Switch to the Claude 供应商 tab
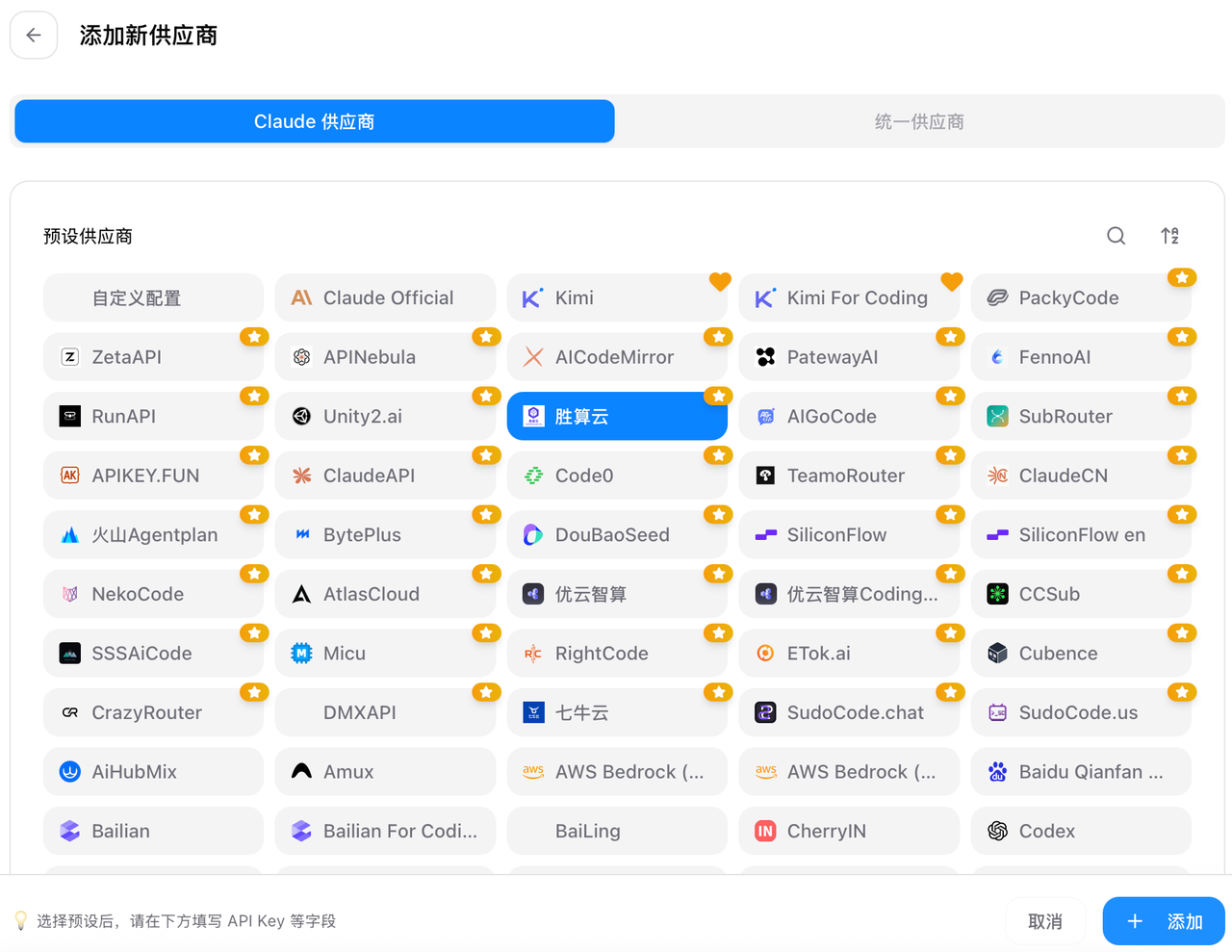 pos(315,121)
